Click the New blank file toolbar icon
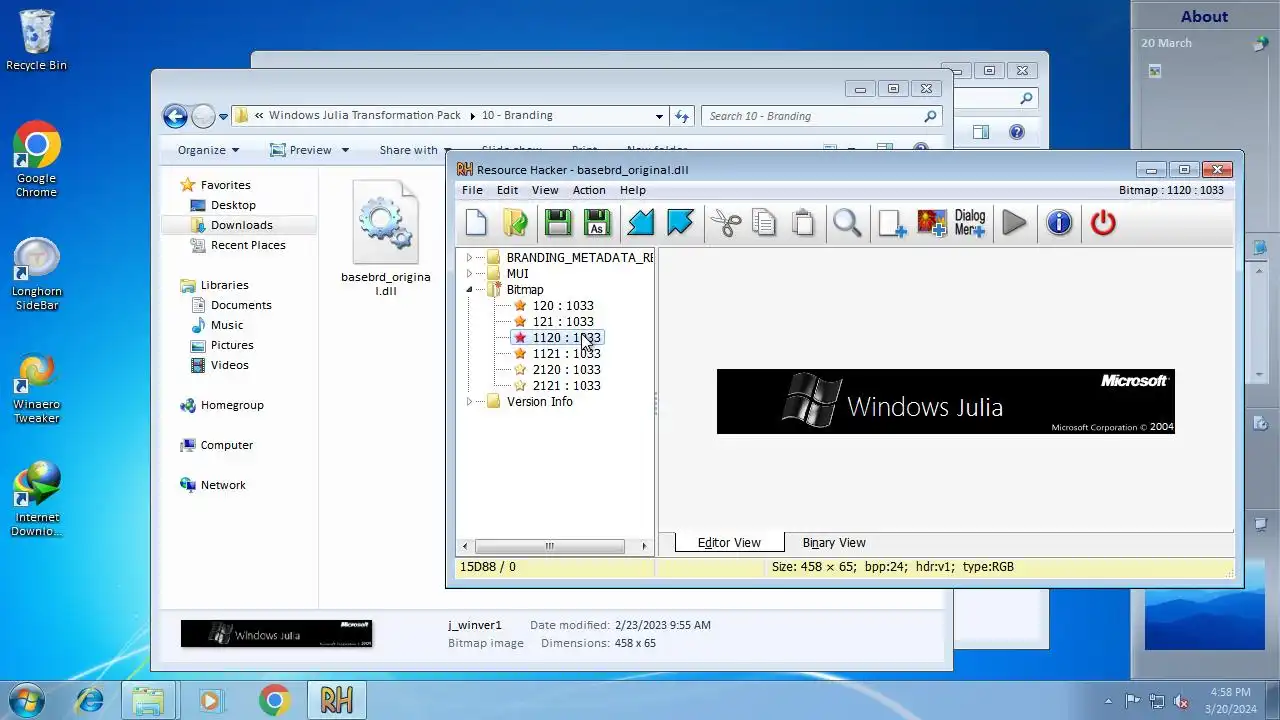This screenshot has width=1280, height=720. [476, 222]
